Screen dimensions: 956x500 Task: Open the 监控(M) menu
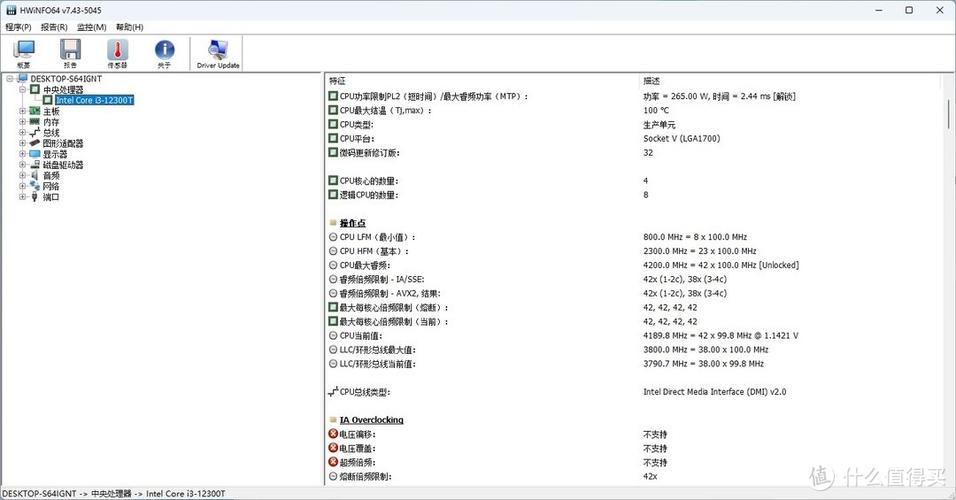[x=91, y=27]
